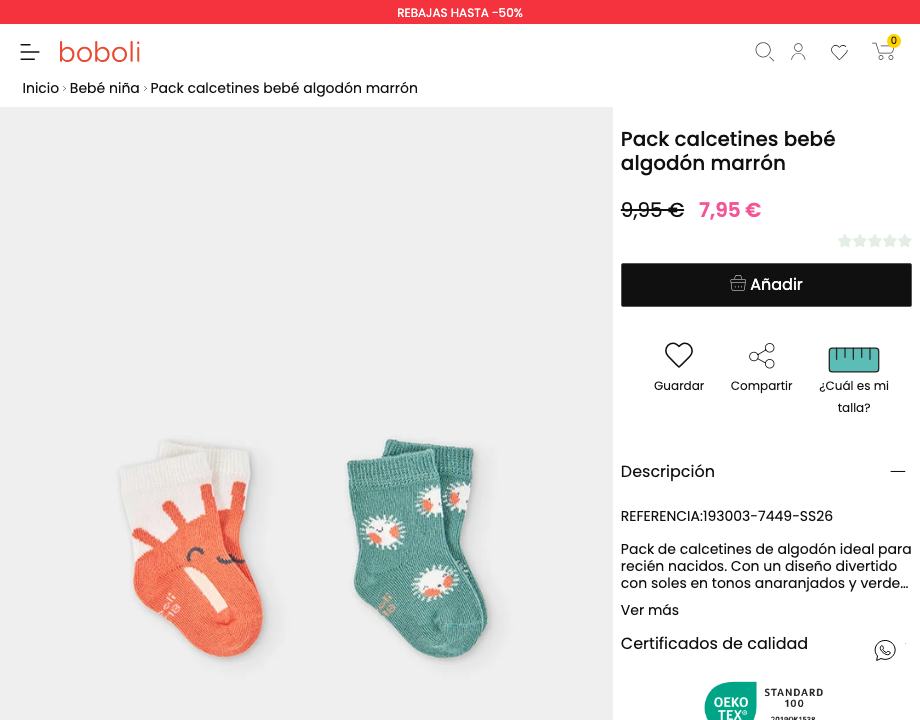Click the star rating row

point(874,241)
